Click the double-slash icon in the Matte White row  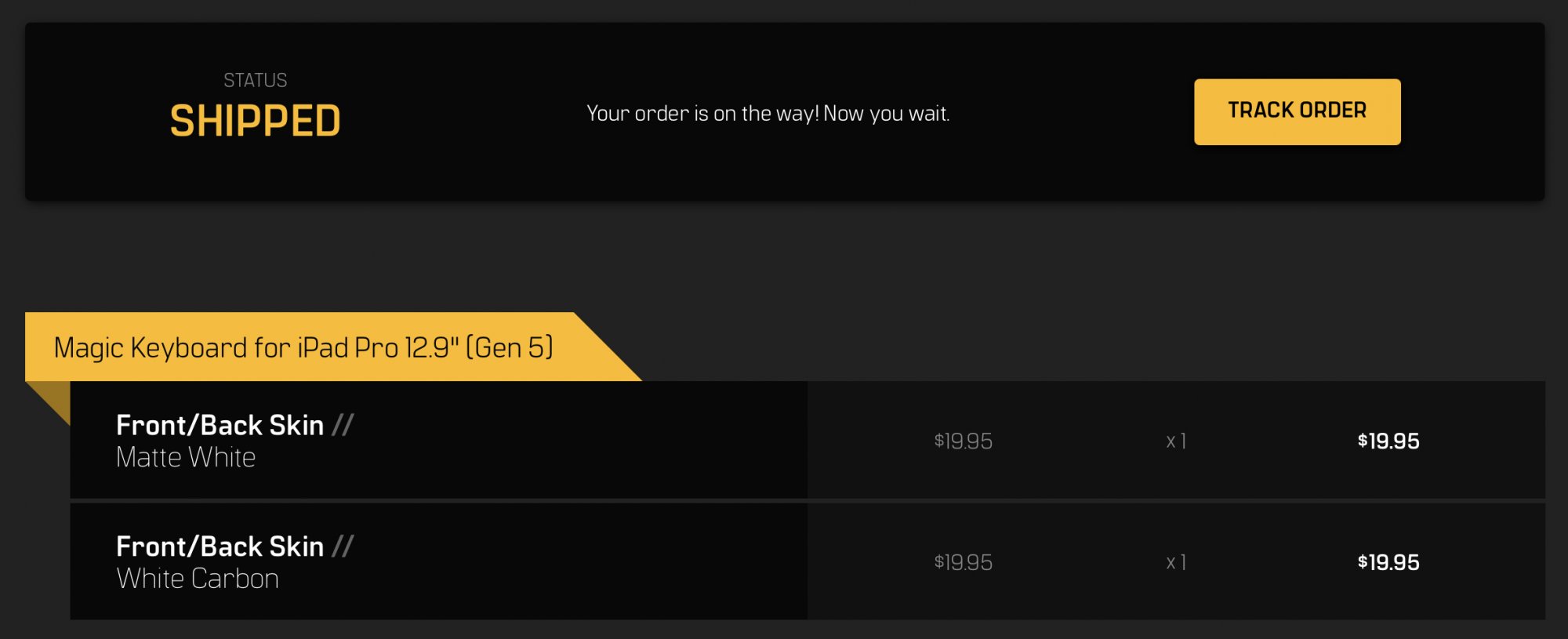[343, 425]
